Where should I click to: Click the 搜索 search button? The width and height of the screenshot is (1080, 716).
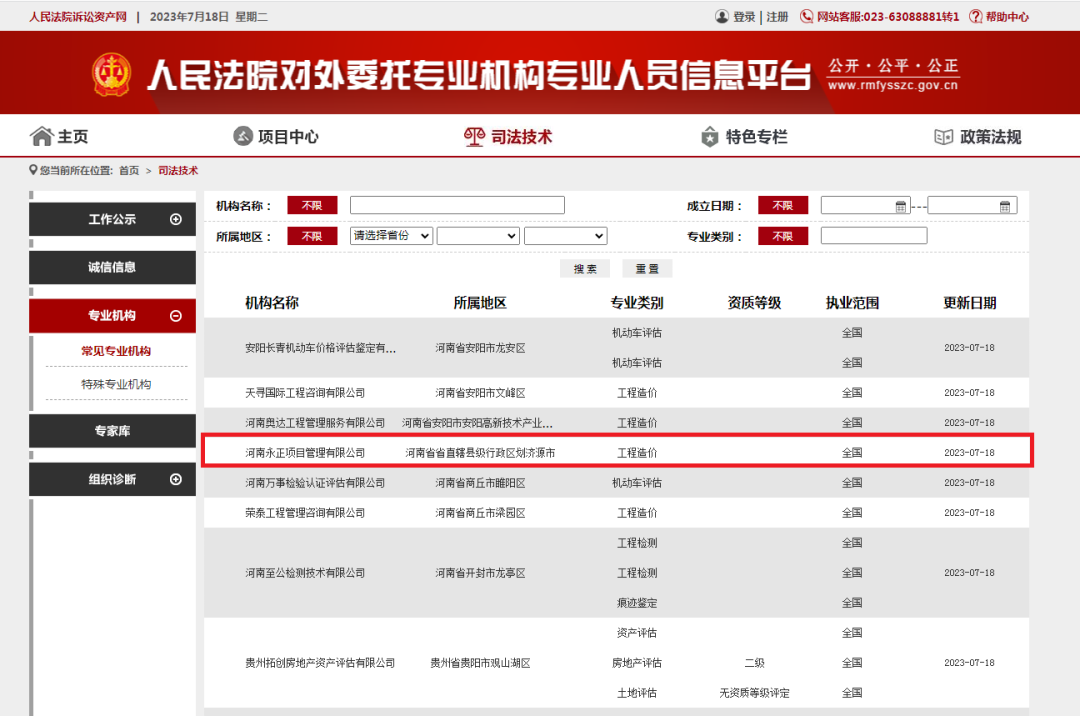[585, 268]
